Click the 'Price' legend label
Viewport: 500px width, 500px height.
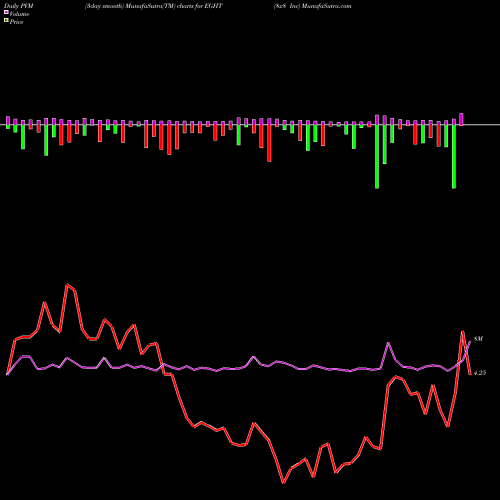[16, 22]
